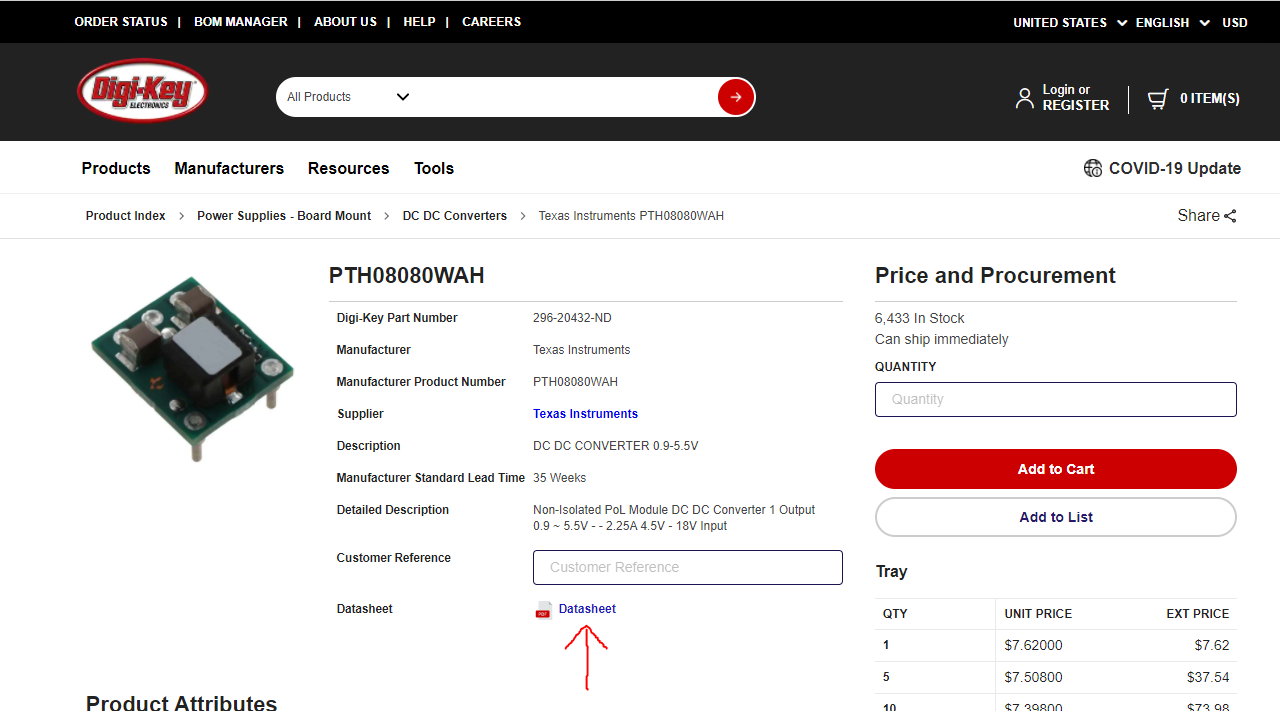This screenshot has width=1280, height=711.
Task: Open the Products menu
Action: click(x=116, y=168)
